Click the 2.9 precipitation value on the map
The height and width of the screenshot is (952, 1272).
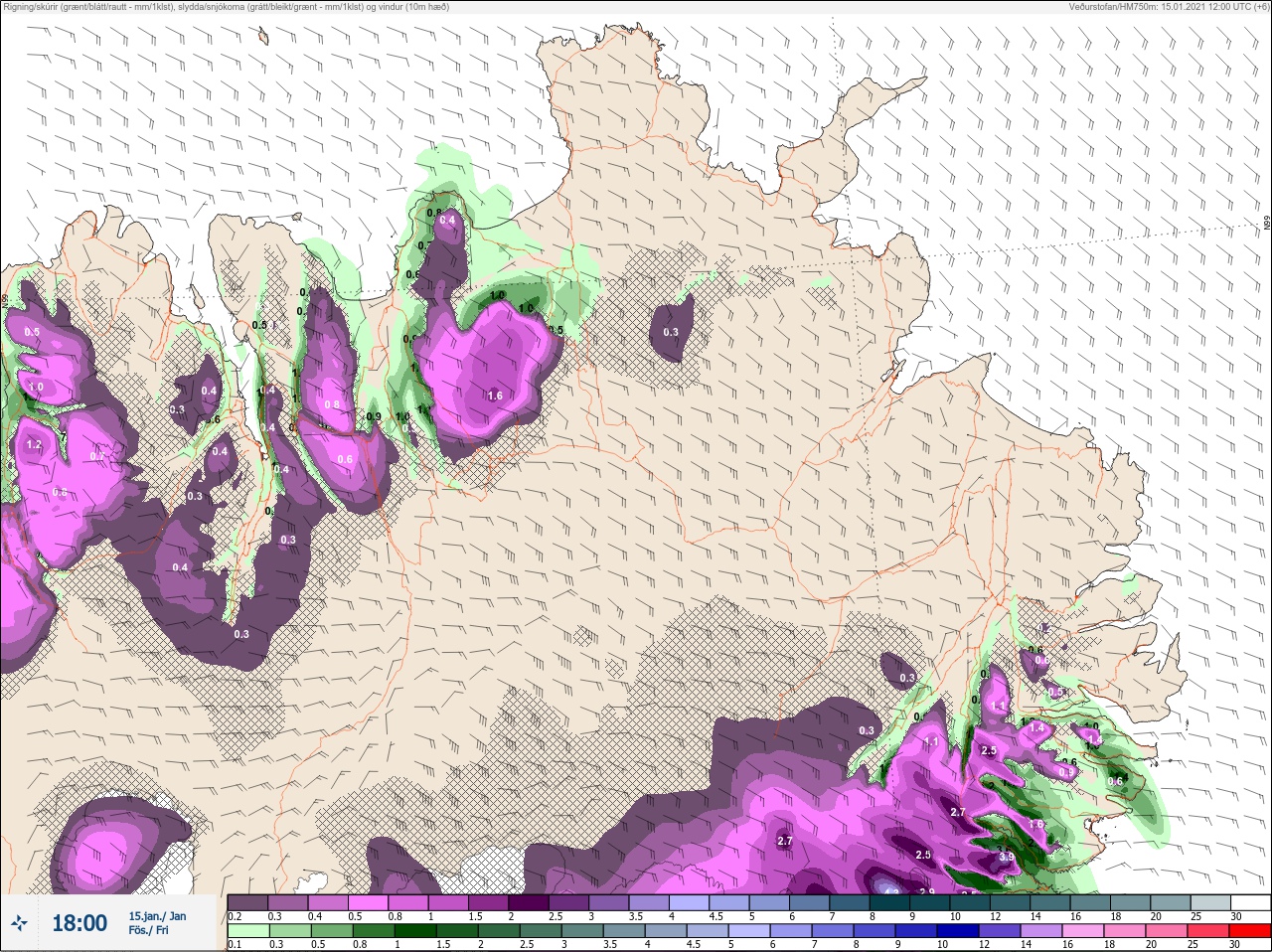[x=927, y=891]
